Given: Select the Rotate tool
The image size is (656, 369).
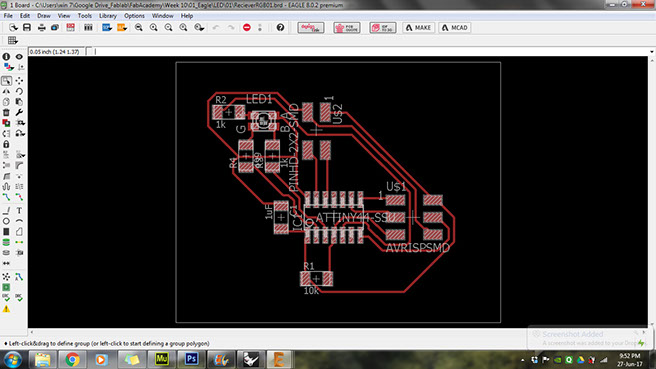Looking at the screenshot, I should point(19,91).
